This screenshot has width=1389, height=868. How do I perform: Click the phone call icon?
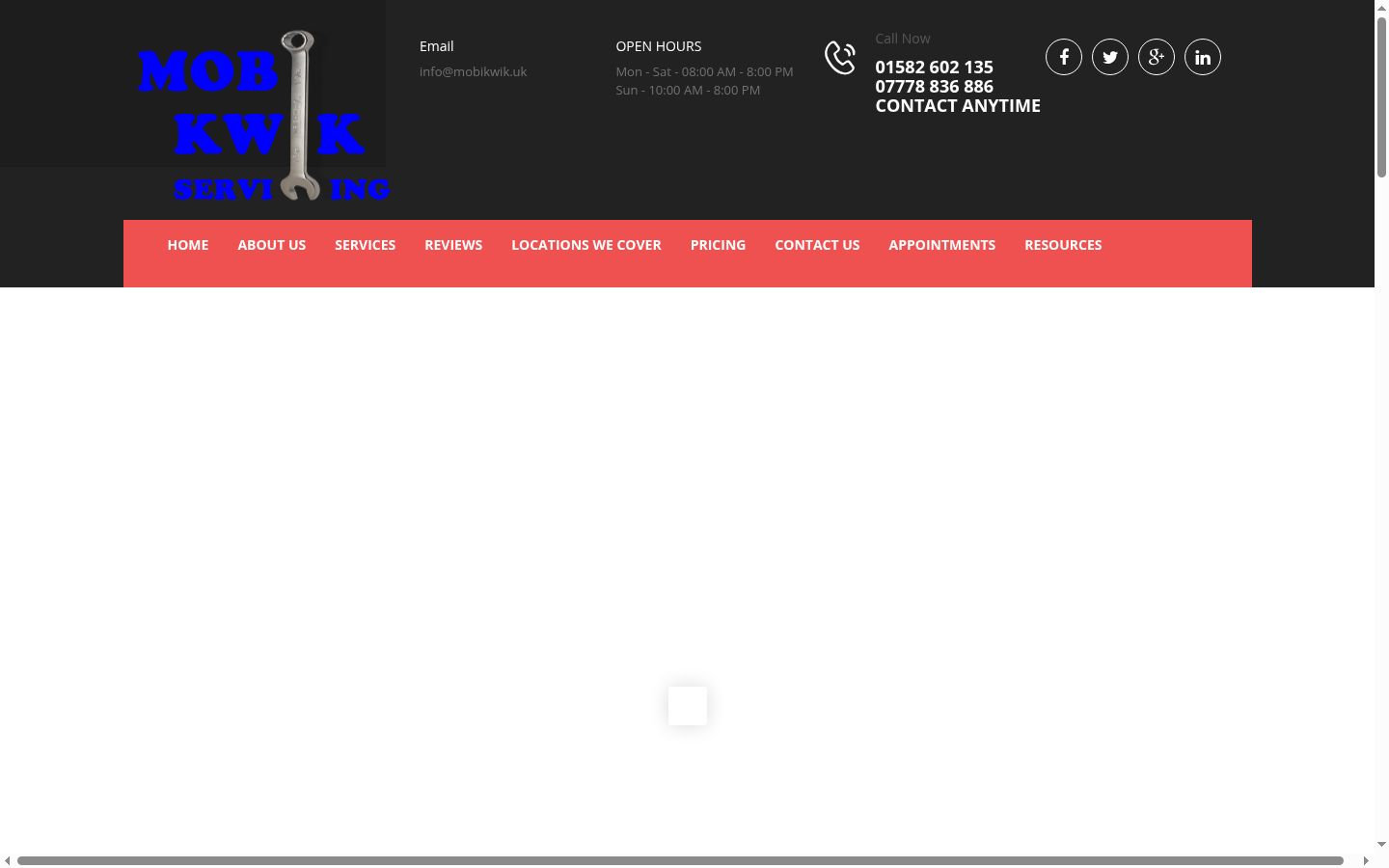coord(840,58)
